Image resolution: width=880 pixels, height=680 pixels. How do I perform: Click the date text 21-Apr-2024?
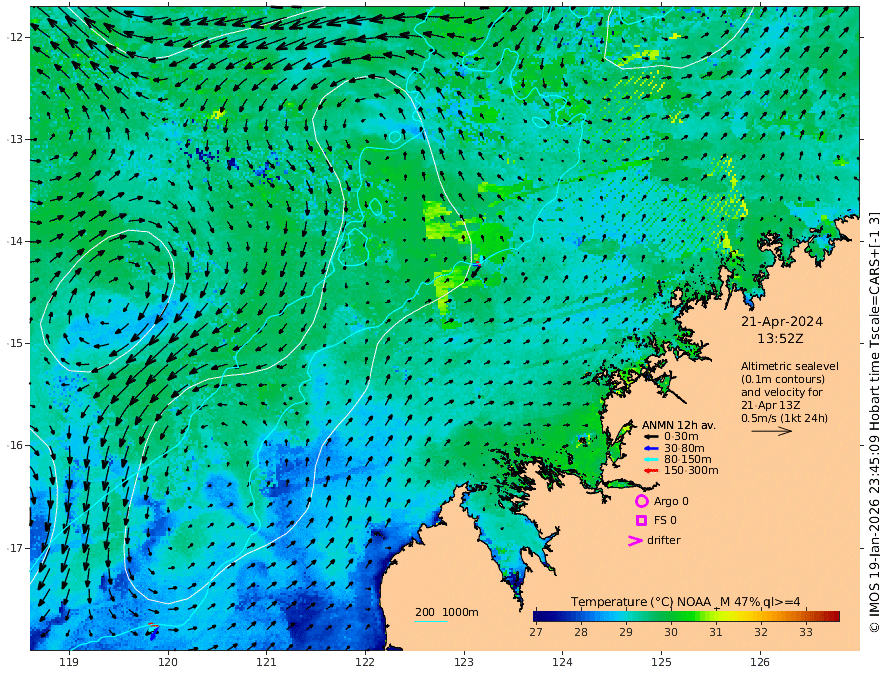coord(782,322)
